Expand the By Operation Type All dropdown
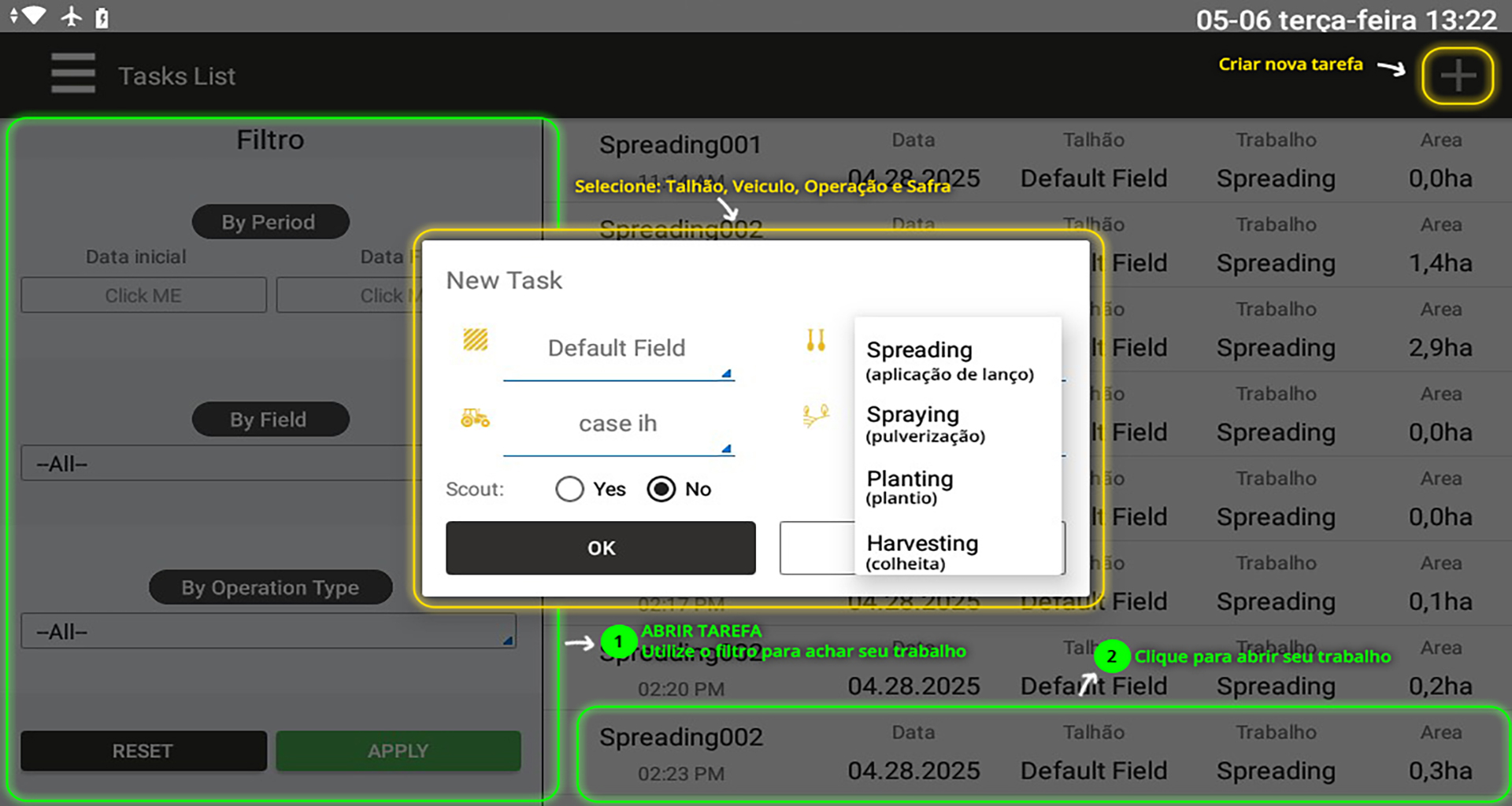1512x806 pixels. (x=268, y=631)
